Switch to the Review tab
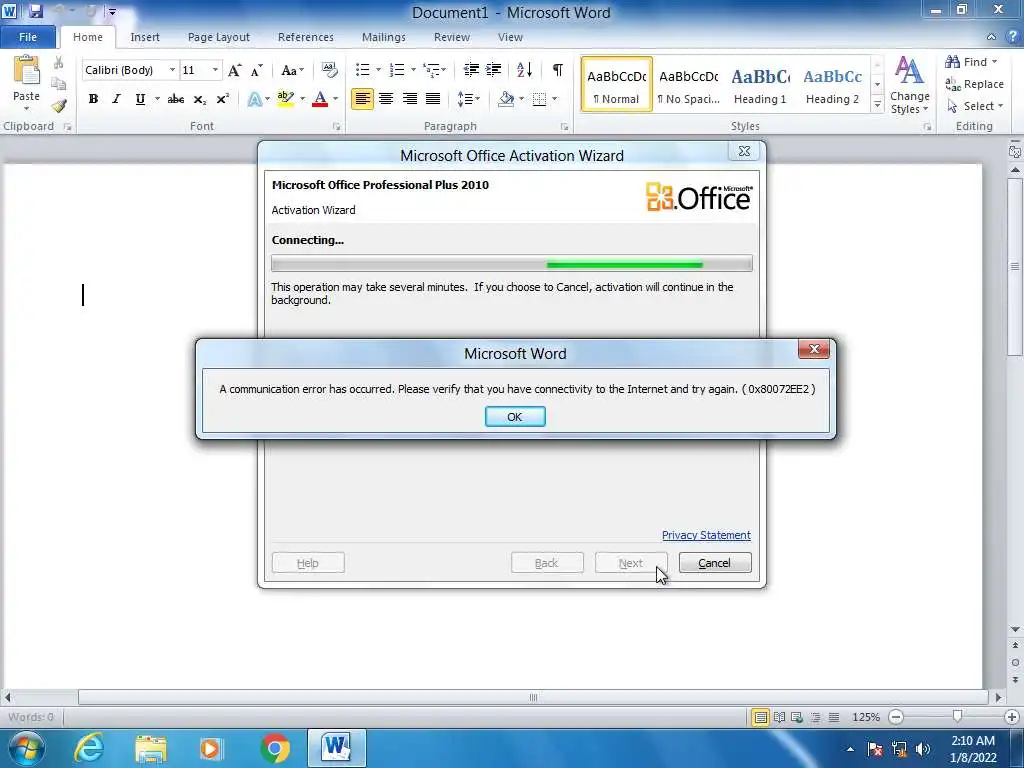Screen dimensions: 1024x768 [451, 37]
